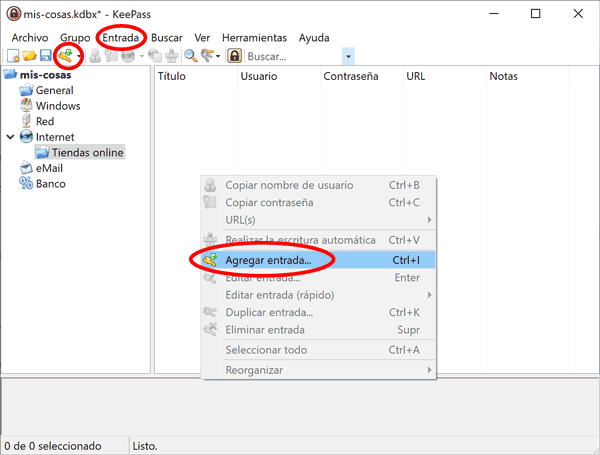
Task: Open the Find magnifying glass tool
Action: click(x=191, y=56)
